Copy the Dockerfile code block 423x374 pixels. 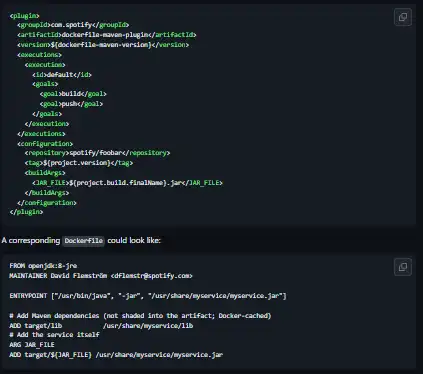pyautogui.click(x=403, y=267)
